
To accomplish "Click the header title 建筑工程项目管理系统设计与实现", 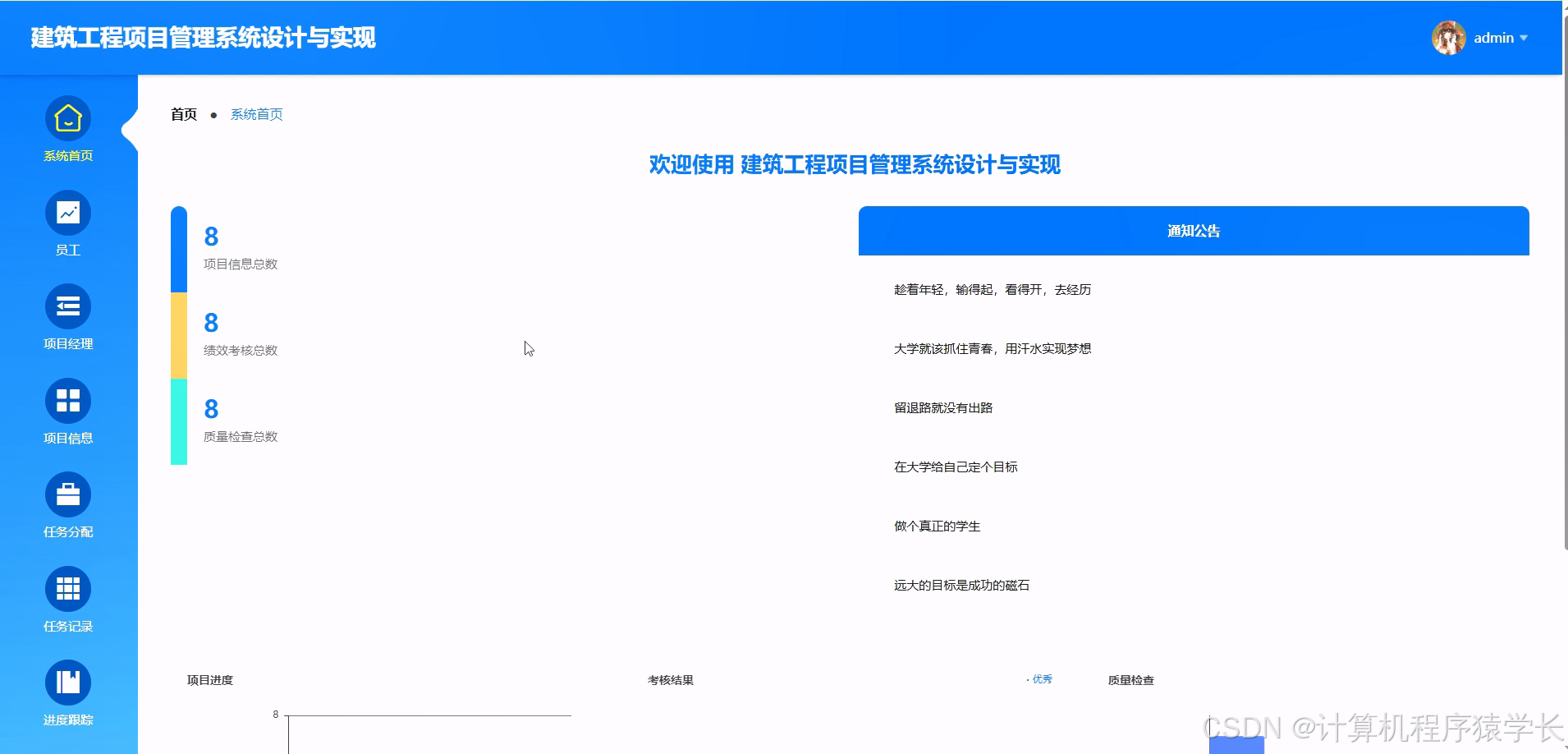I will pyautogui.click(x=204, y=38).
